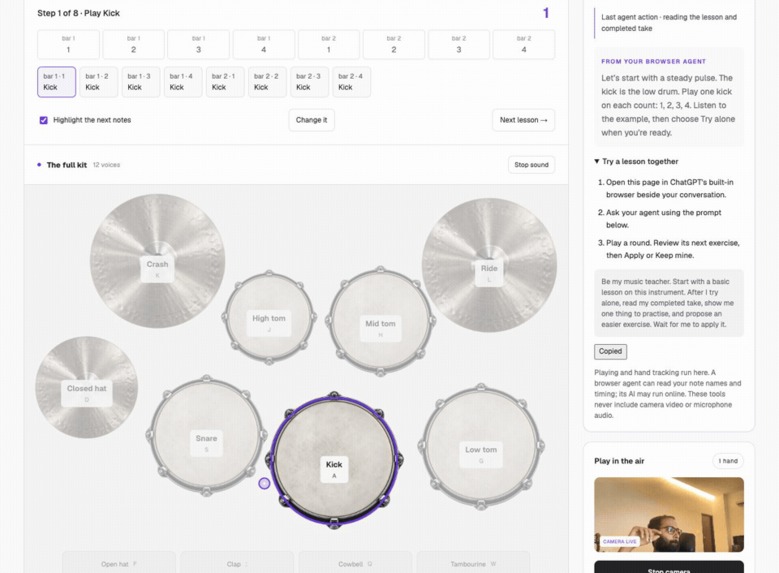
Task: Click The full kit heading
Action: pyautogui.click(x=67, y=165)
